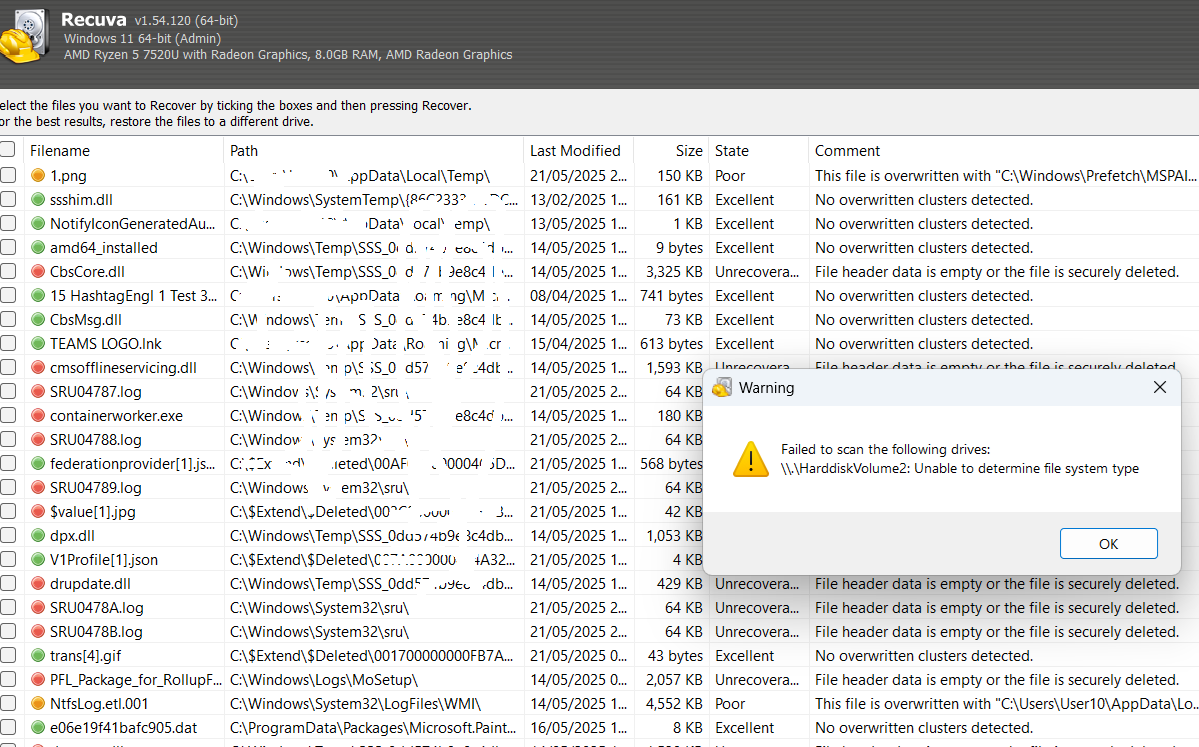Viewport: 1199px width, 747px height.
Task: Click the red status dot of SRU0478A.log
Action: pyautogui.click(x=37, y=607)
